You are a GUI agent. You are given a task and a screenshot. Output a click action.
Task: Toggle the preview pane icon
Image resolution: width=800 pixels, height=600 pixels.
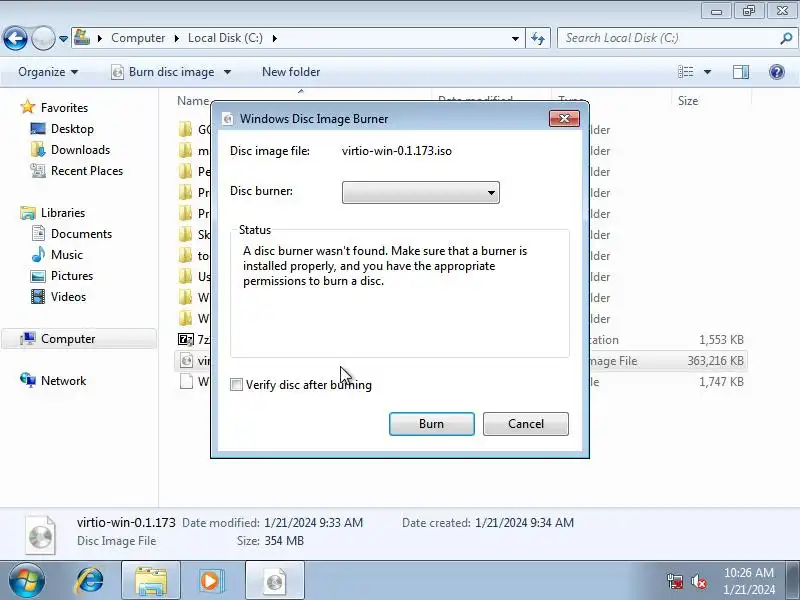[741, 72]
